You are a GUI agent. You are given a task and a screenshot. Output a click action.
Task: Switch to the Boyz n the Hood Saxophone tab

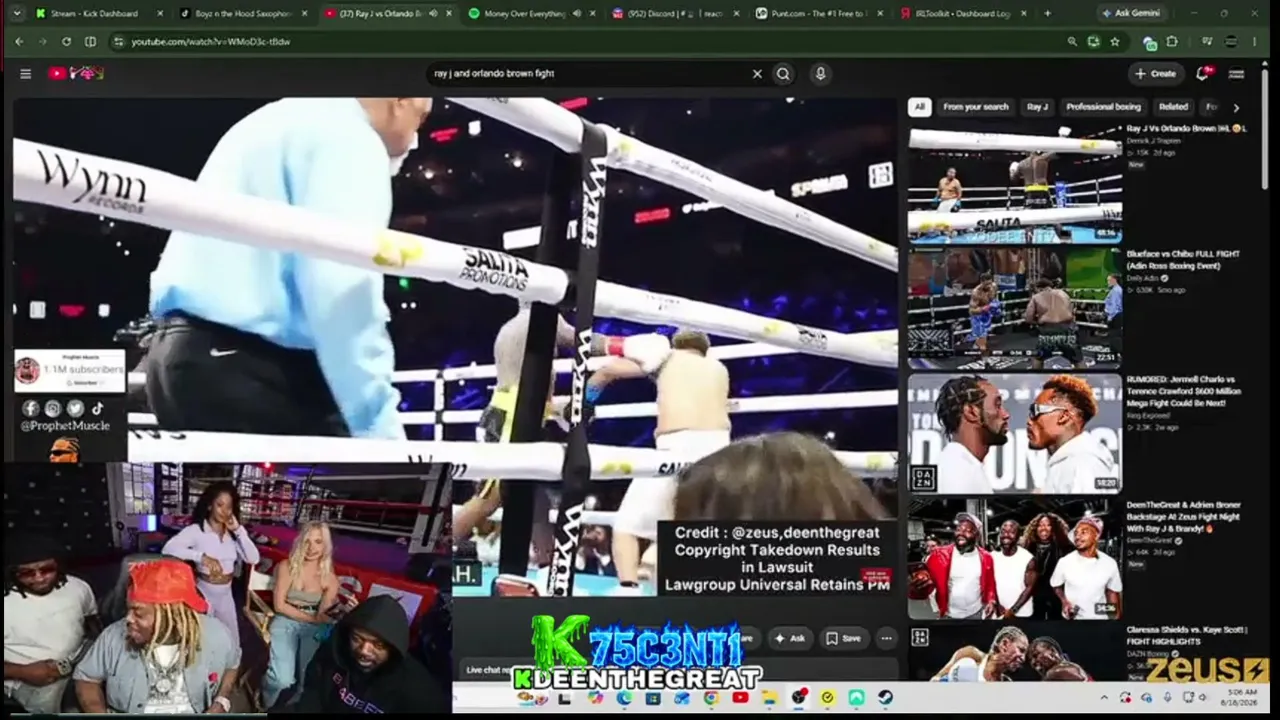click(244, 13)
